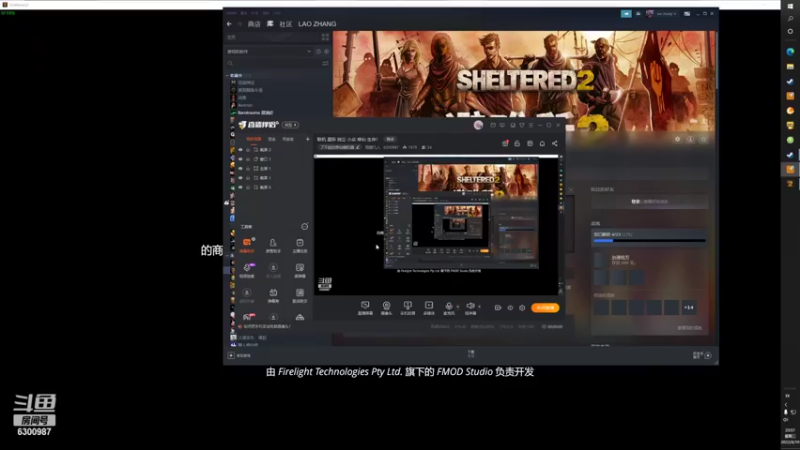Select the first scene tab in Douyu
The image size is (800, 450).
click(254, 139)
